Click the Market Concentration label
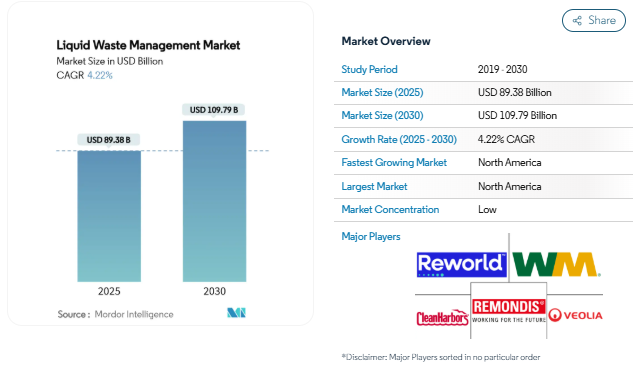This screenshot has width=633, height=375. tap(390, 209)
